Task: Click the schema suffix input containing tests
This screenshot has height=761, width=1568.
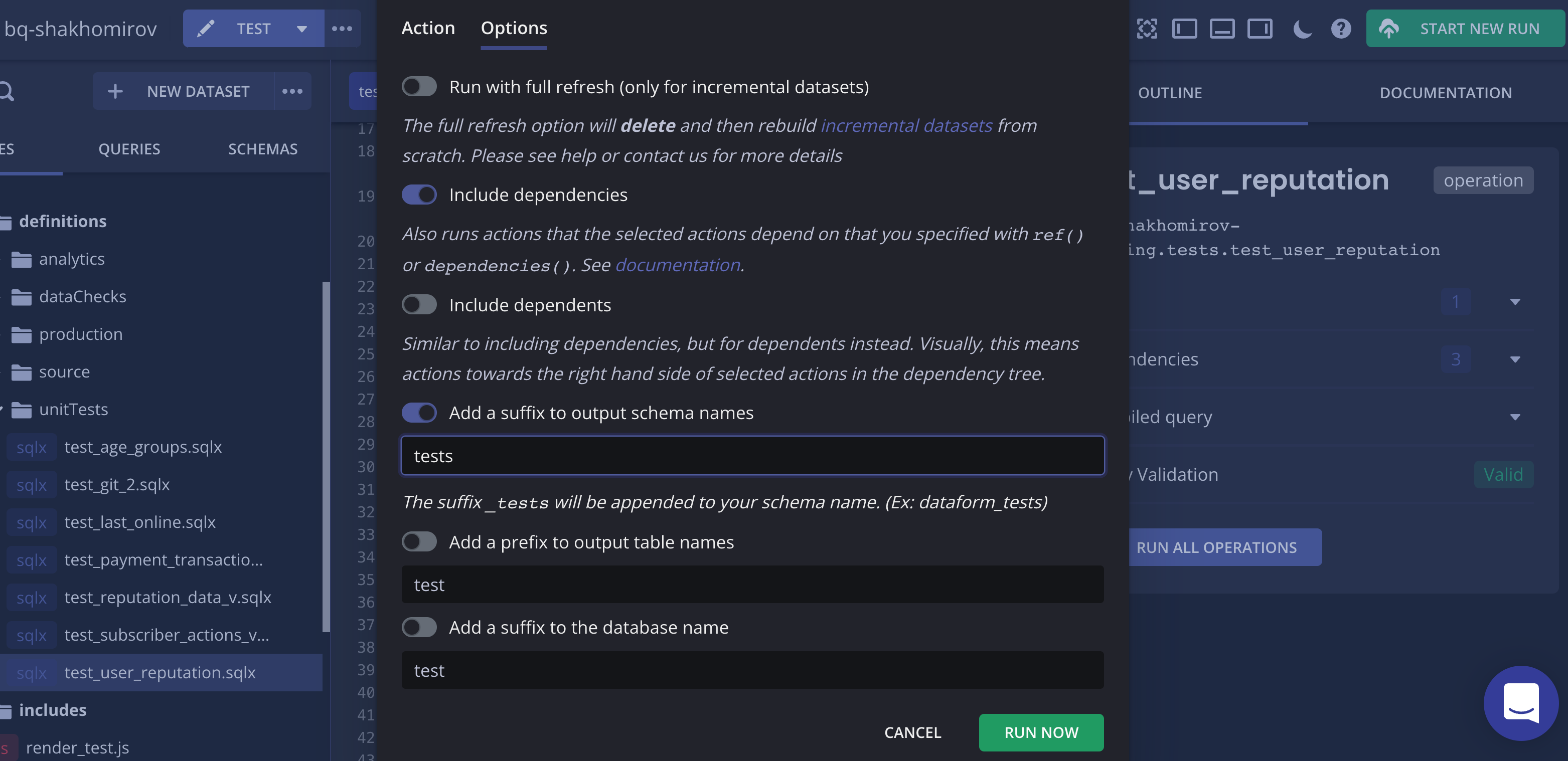Action: point(752,456)
